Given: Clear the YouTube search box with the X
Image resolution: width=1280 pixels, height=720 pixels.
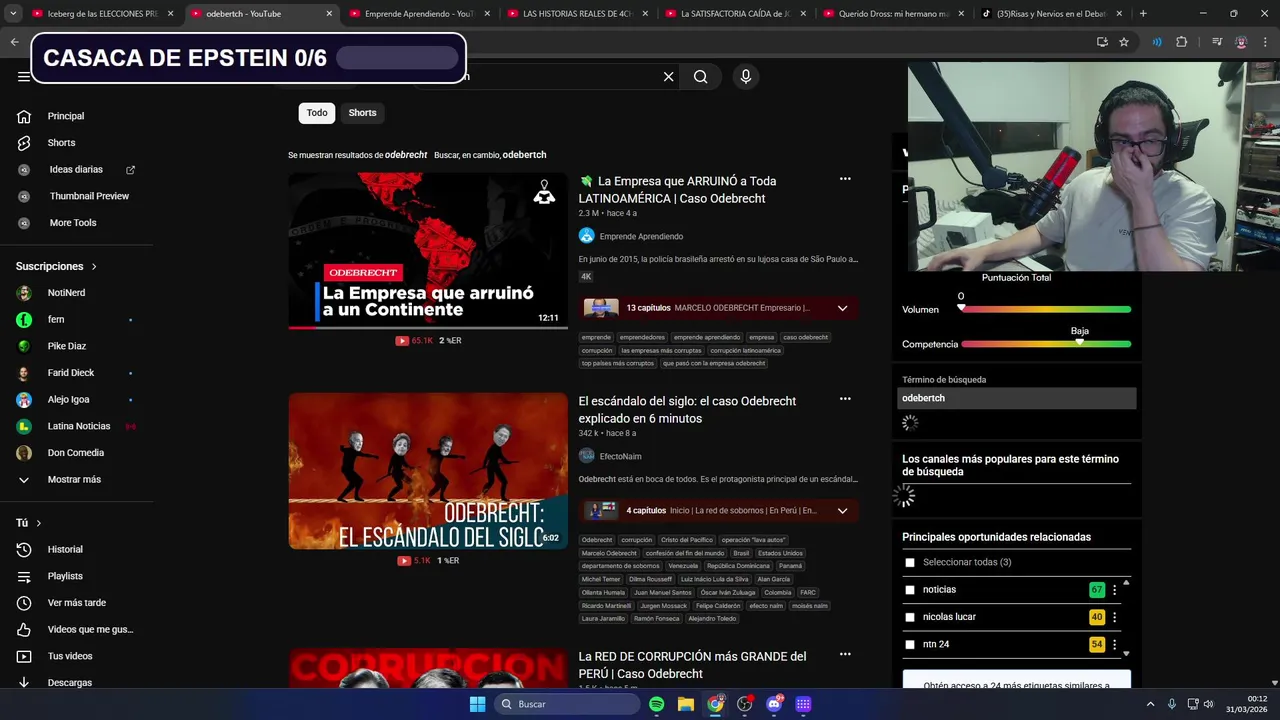Looking at the screenshot, I should click(668, 77).
